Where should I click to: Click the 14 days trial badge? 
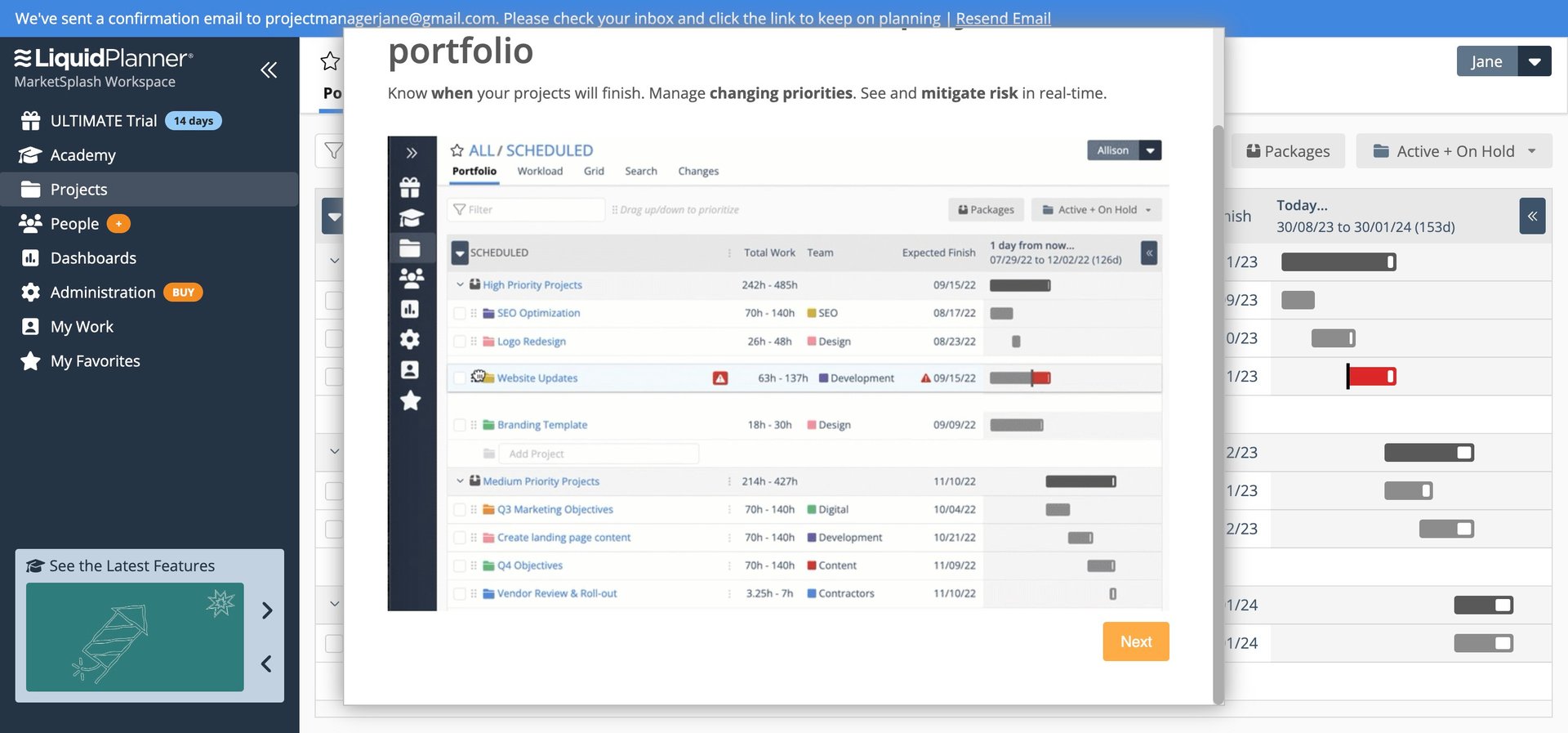point(194,121)
